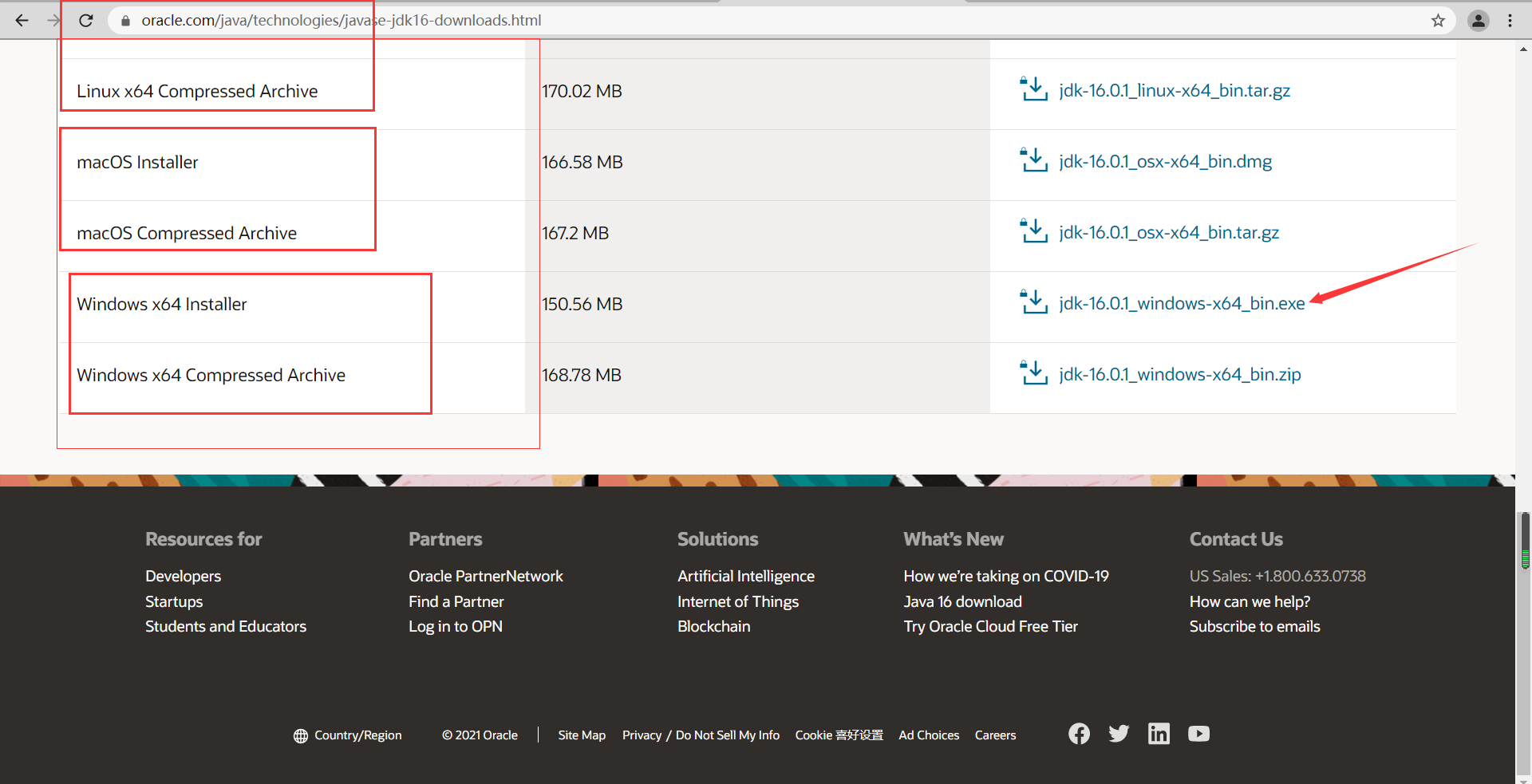Open Oracle's YouTube icon

pyautogui.click(x=1198, y=734)
